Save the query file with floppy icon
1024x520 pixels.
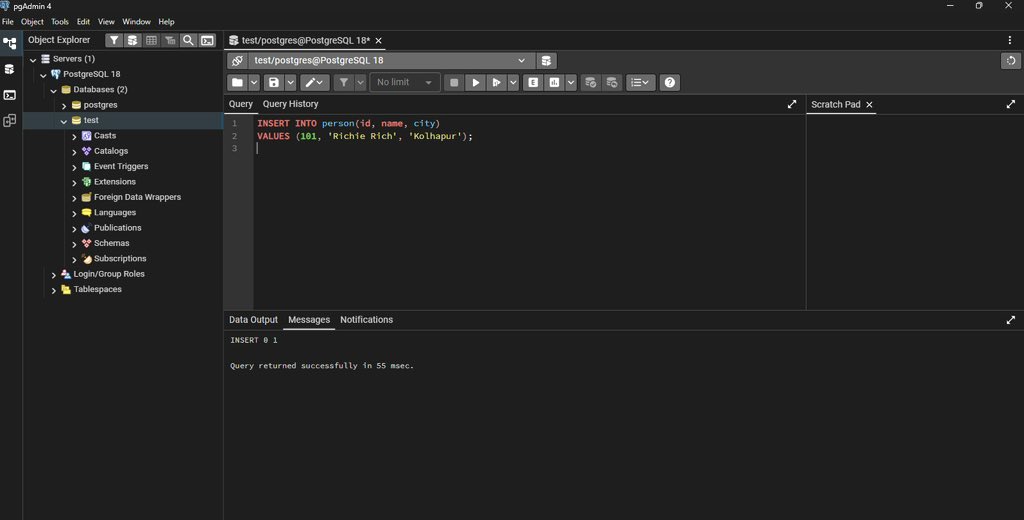coord(274,82)
